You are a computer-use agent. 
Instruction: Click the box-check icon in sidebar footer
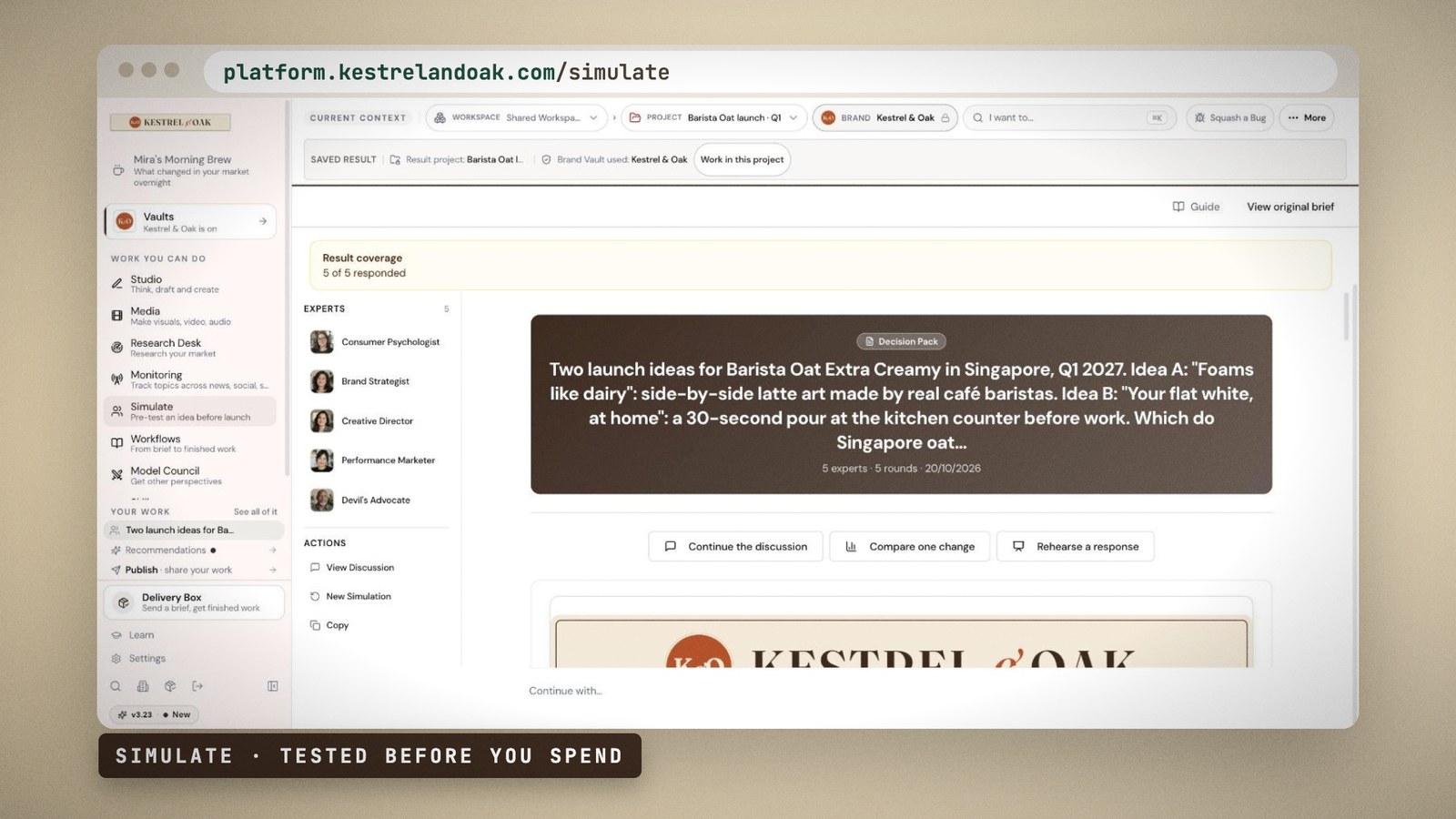click(x=170, y=686)
